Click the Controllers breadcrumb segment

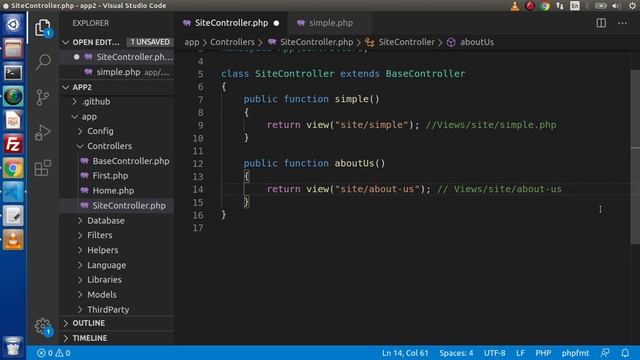(232, 42)
